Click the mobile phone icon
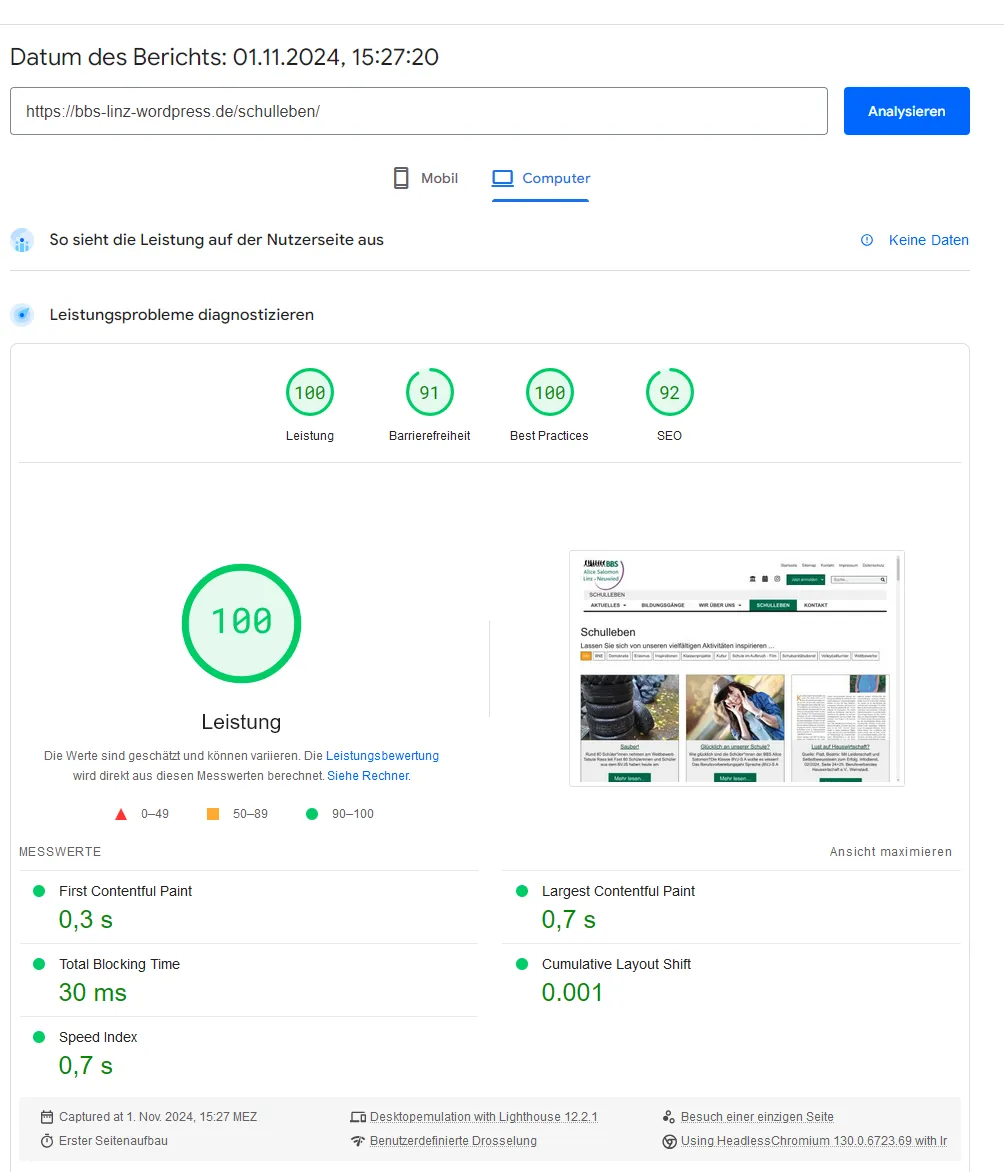The width and height of the screenshot is (1004, 1172). click(x=401, y=178)
